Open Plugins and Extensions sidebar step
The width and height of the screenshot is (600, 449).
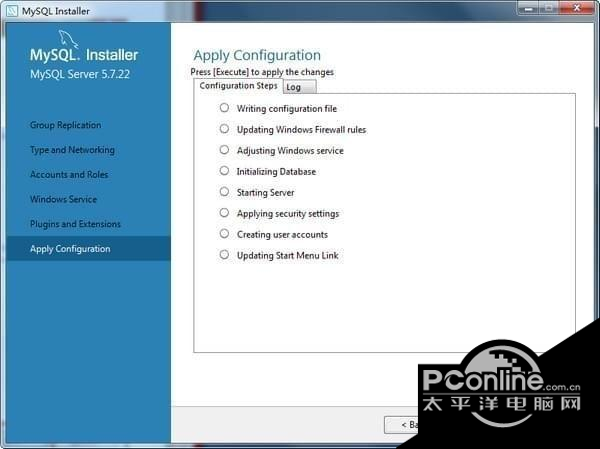point(75,224)
